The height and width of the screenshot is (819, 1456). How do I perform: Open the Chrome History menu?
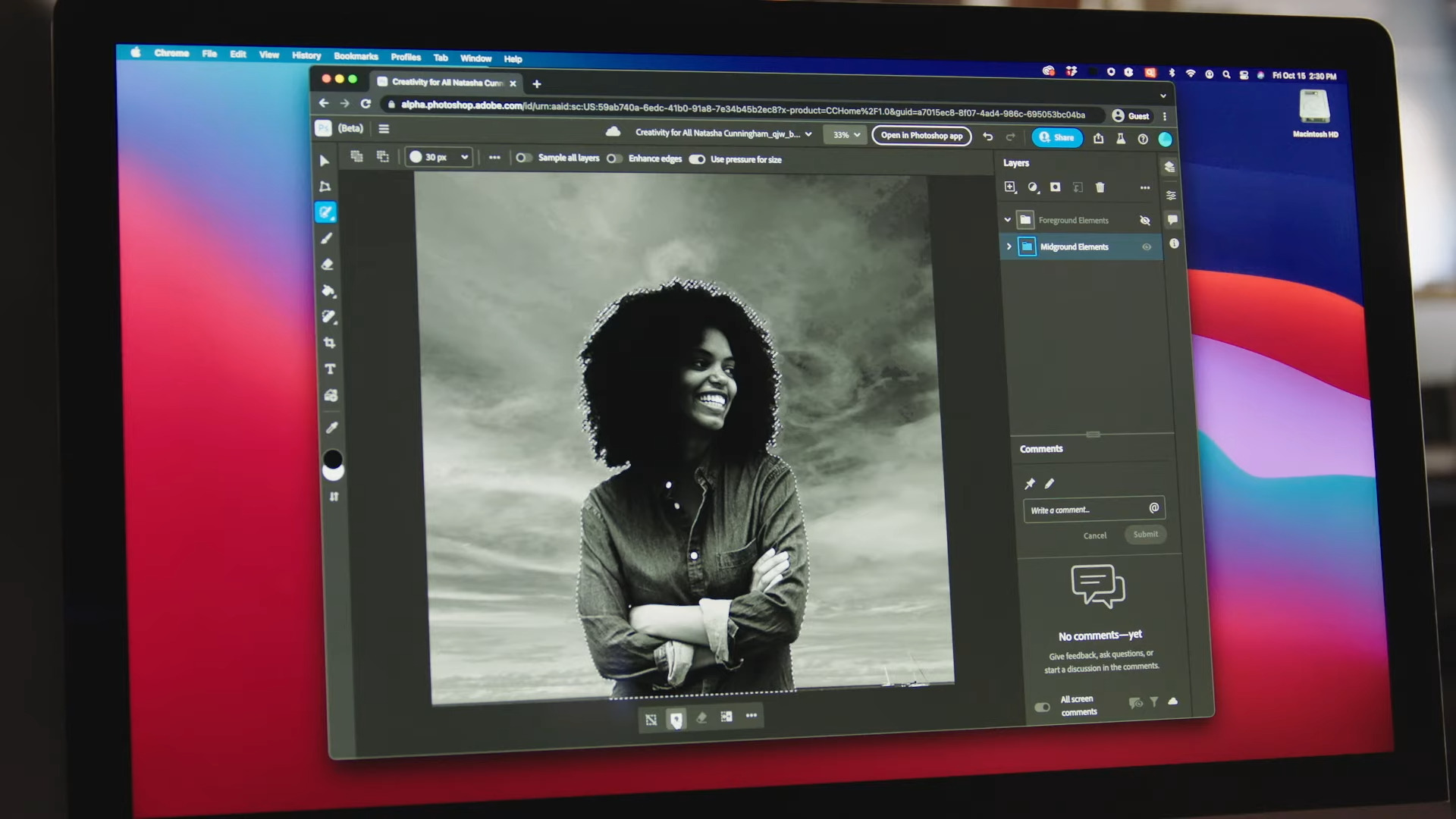click(306, 55)
